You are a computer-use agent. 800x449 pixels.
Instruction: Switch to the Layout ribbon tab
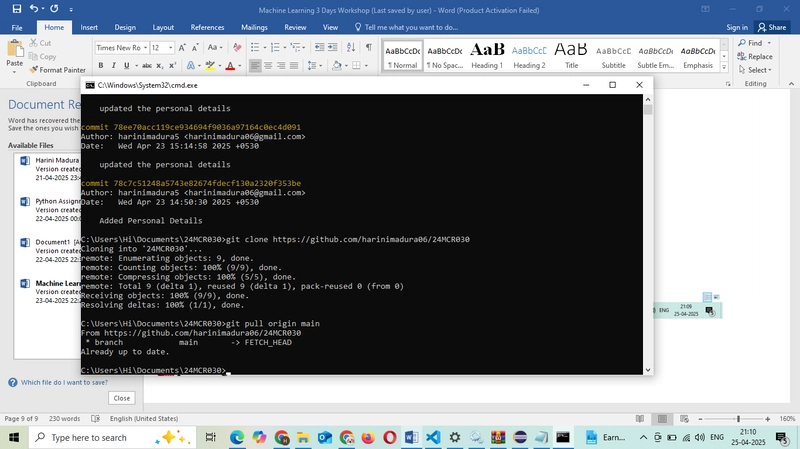click(163, 28)
